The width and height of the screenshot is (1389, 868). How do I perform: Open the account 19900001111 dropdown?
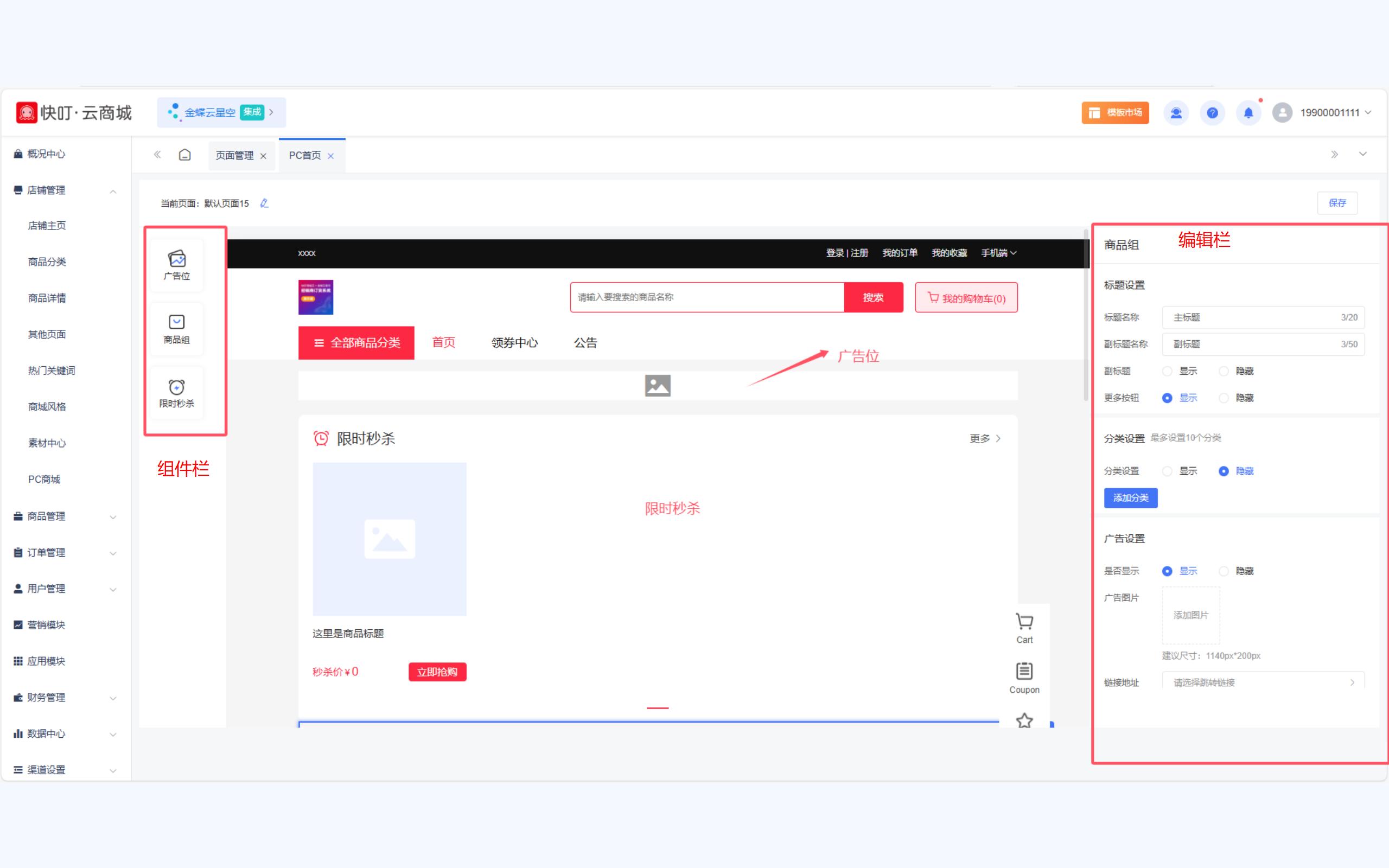tap(1336, 112)
